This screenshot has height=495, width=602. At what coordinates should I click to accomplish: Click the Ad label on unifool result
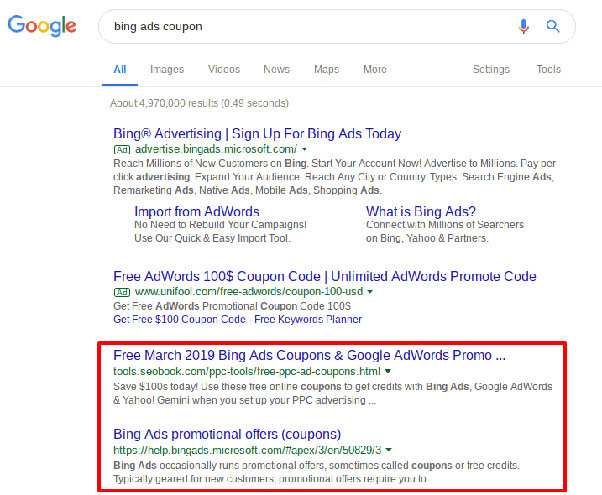tap(122, 292)
